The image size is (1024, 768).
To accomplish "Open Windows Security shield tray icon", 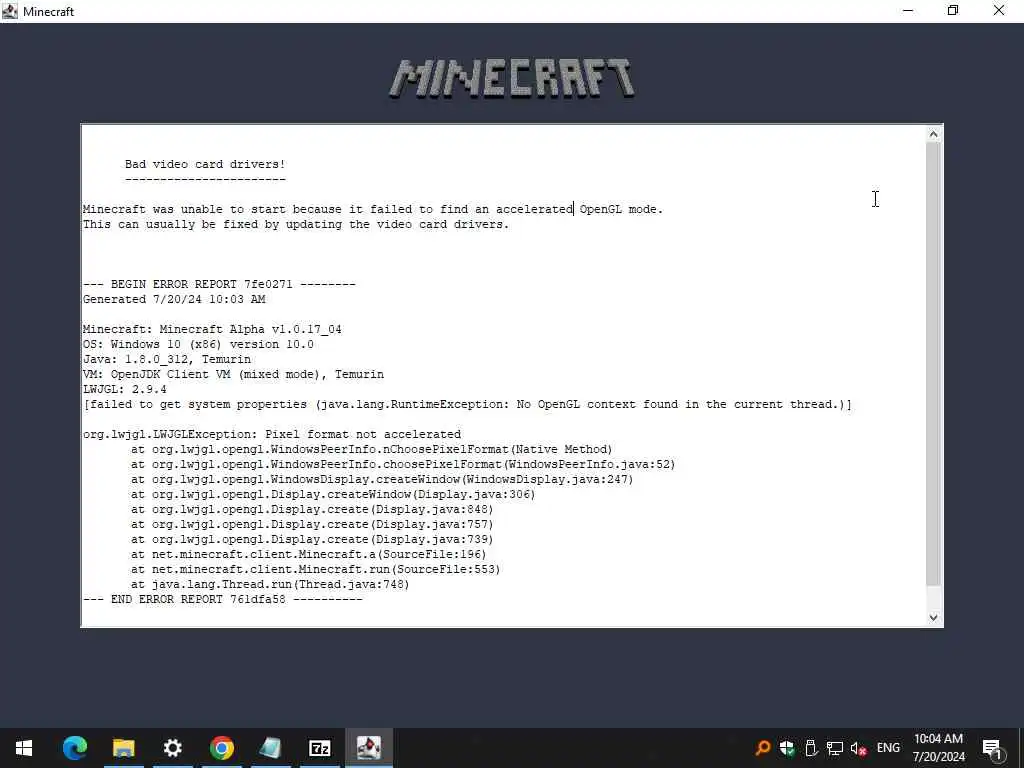I will (787, 748).
